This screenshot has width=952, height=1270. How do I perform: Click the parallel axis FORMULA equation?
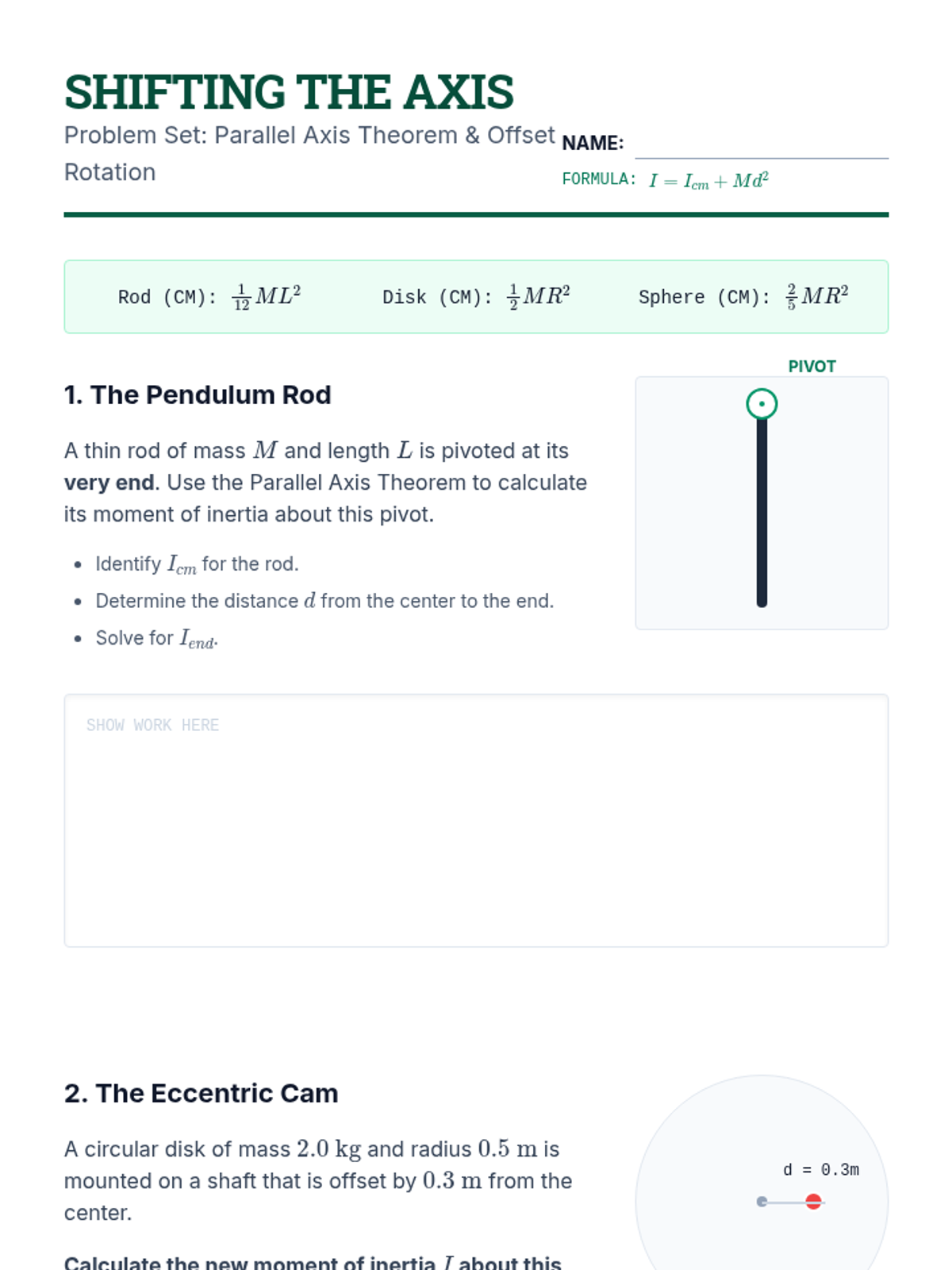point(708,181)
